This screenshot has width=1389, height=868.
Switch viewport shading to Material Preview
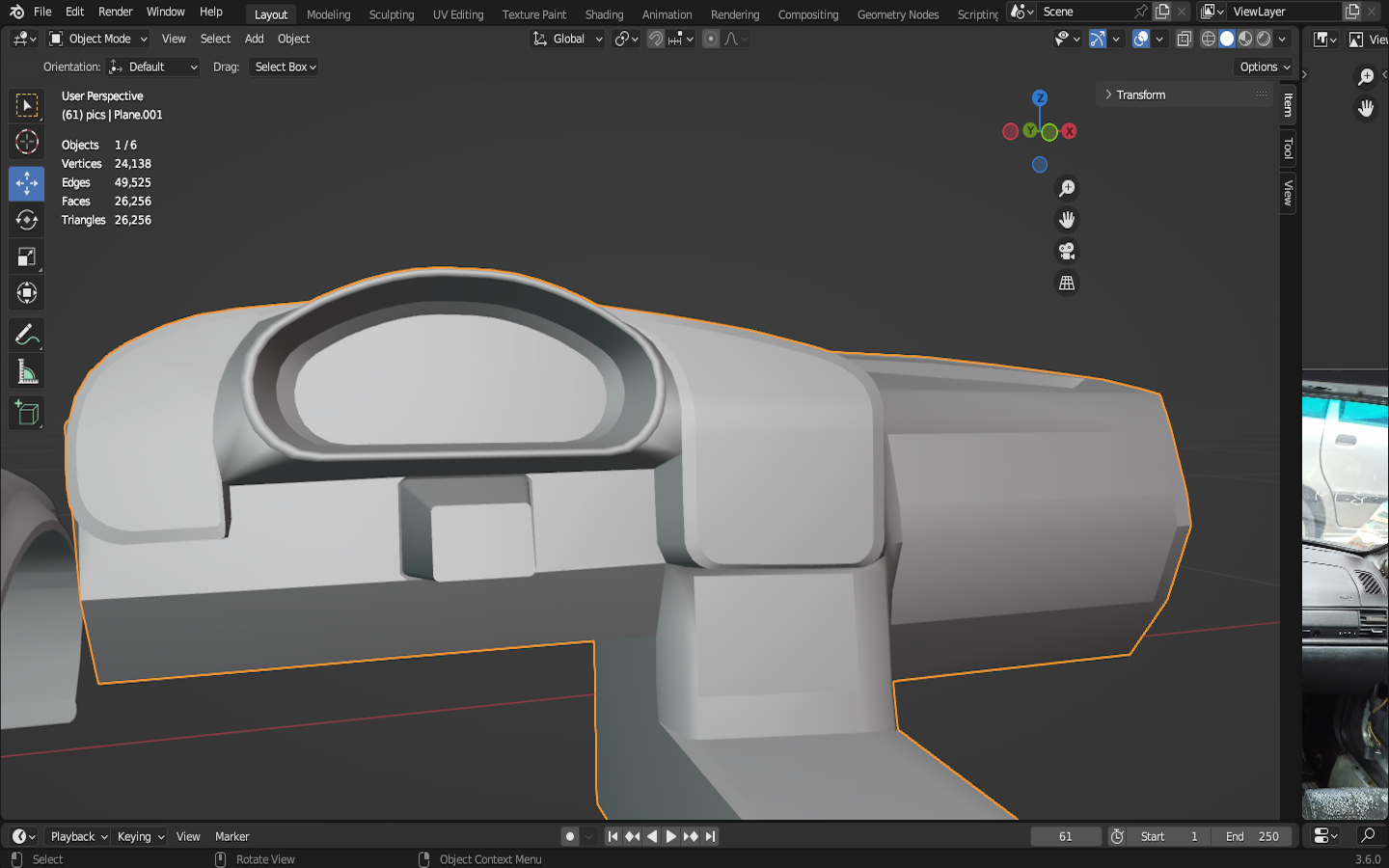pyautogui.click(x=1245, y=39)
